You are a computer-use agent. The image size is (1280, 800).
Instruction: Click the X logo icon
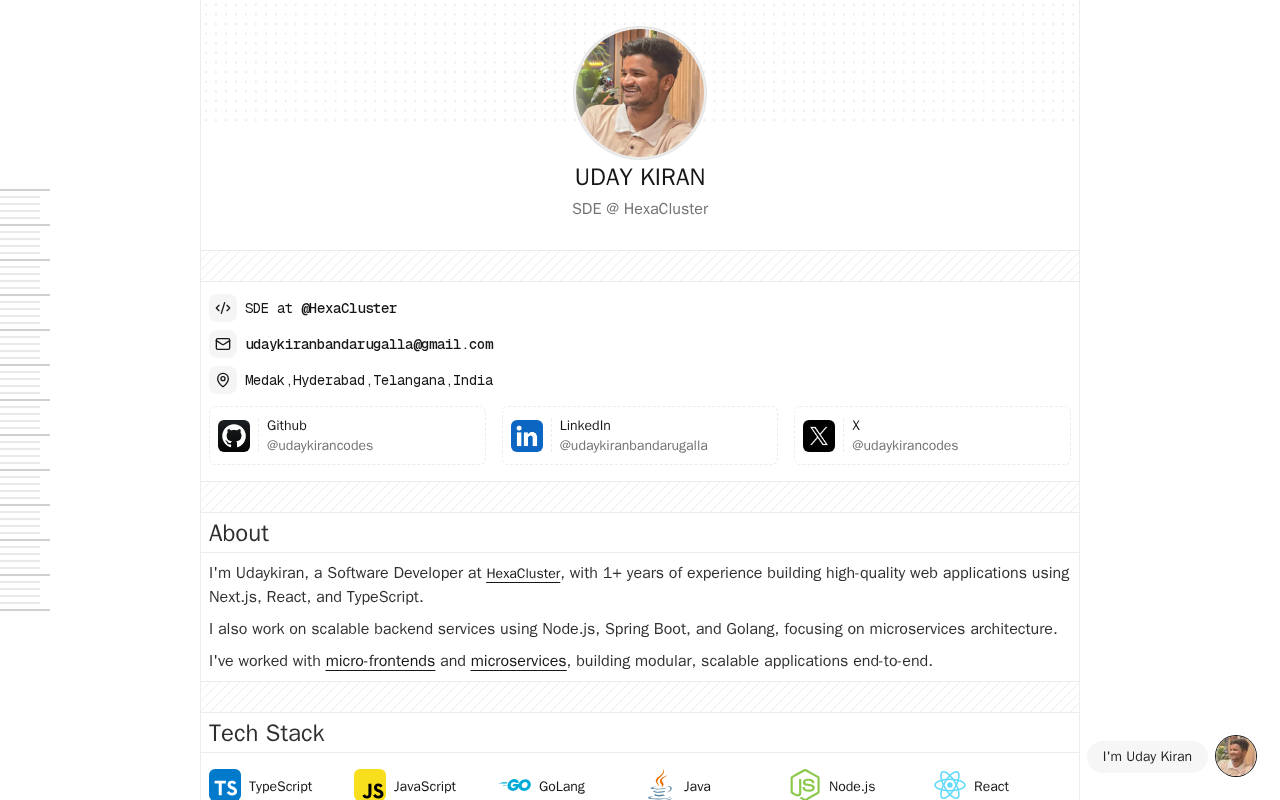tap(819, 436)
